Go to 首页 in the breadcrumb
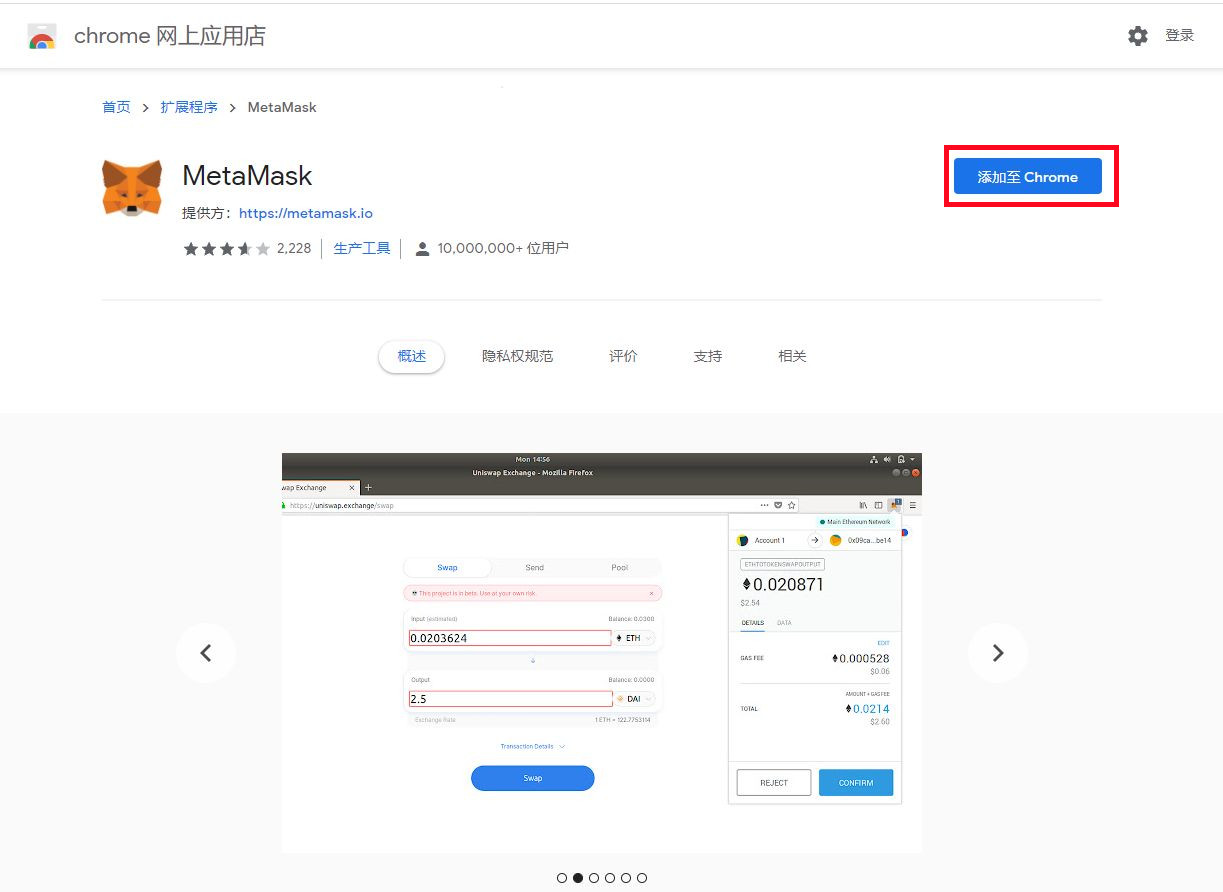 [116, 107]
